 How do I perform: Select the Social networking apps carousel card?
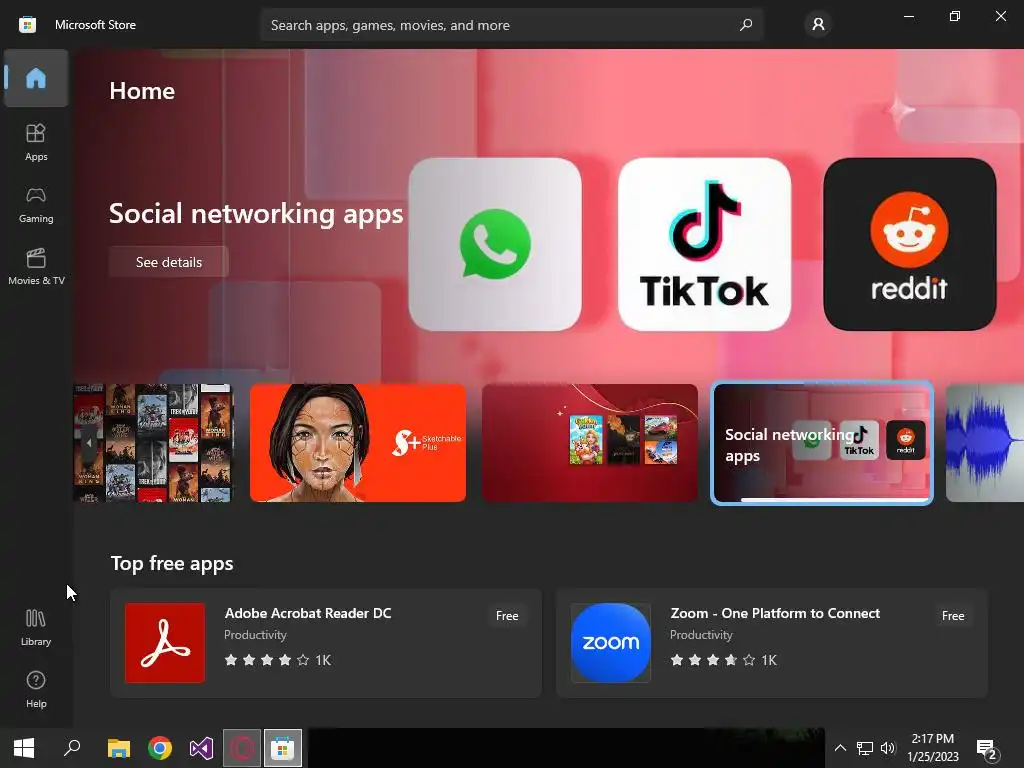point(822,443)
